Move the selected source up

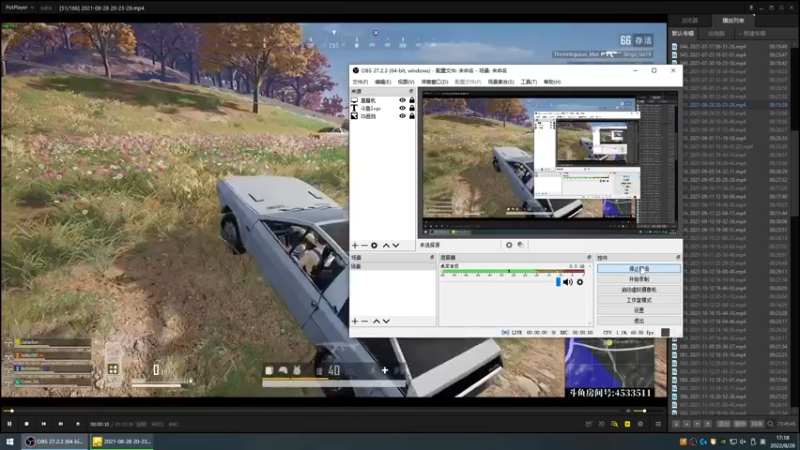pyautogui.click(x=386, y=245)
